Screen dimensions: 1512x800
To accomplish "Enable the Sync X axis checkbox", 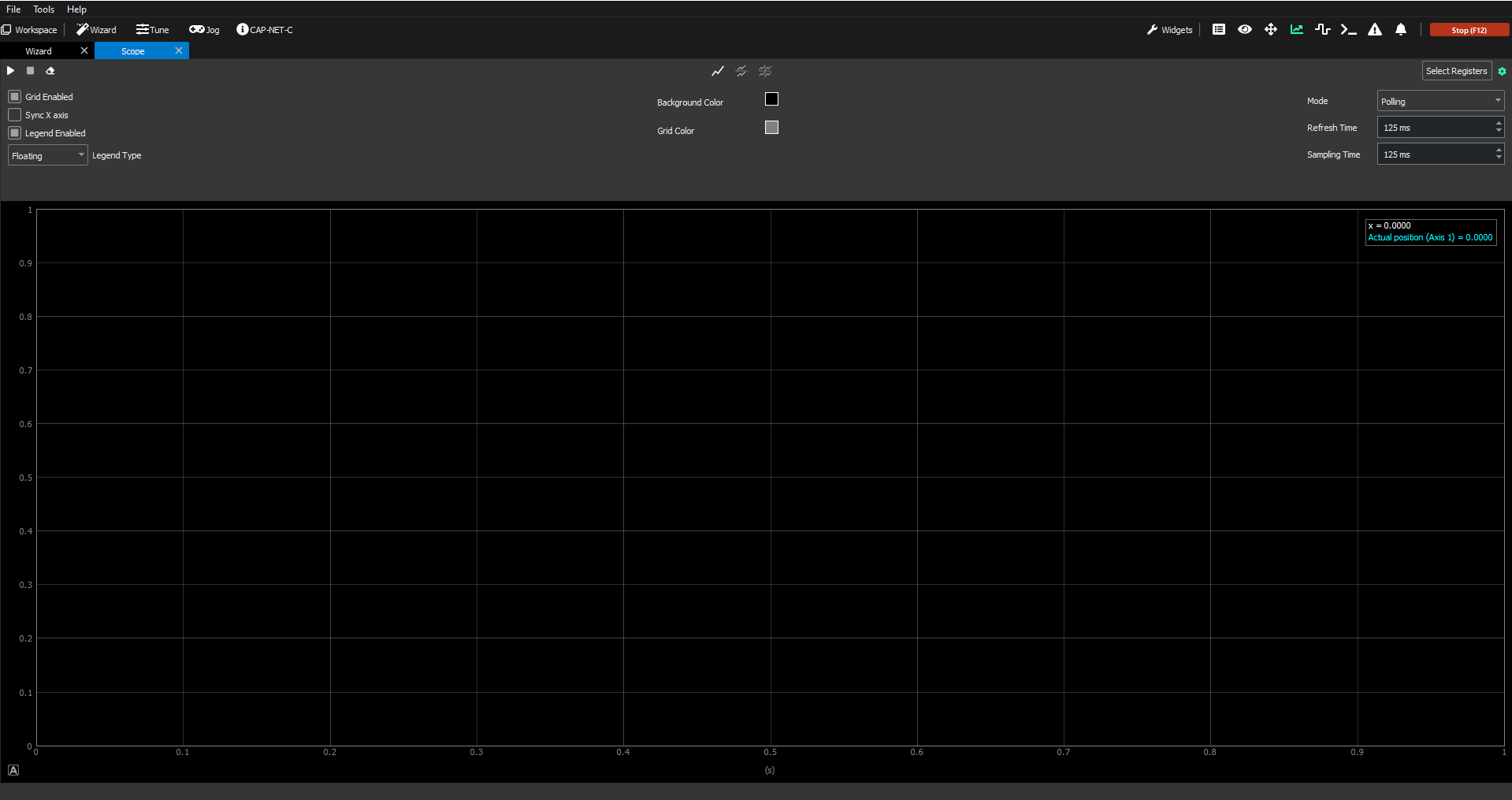I will (x=15, y=115).
